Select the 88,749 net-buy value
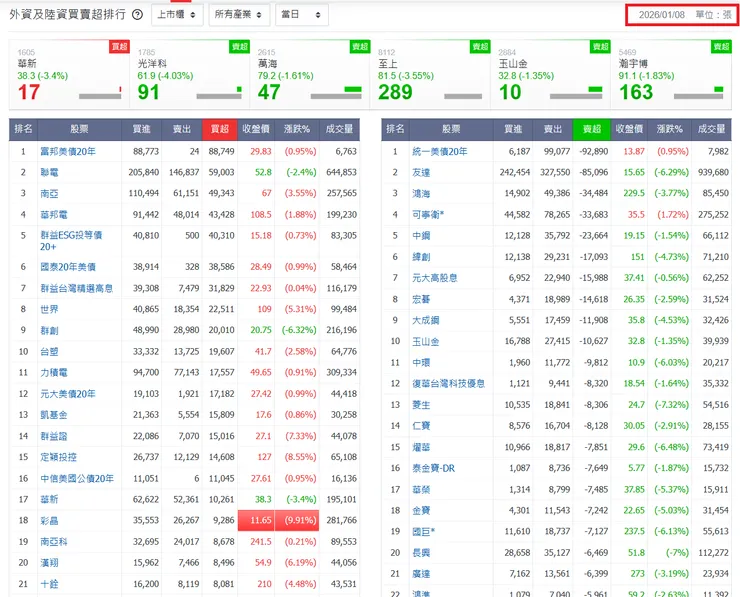 221,151
